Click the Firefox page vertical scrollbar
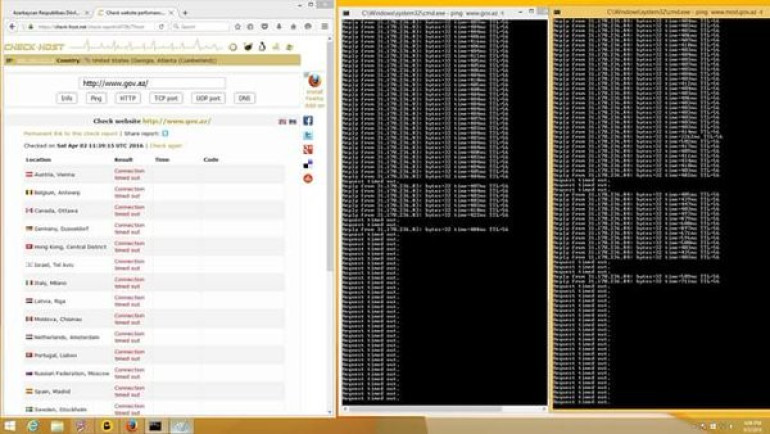770x434 pixels. coord(330,157)
